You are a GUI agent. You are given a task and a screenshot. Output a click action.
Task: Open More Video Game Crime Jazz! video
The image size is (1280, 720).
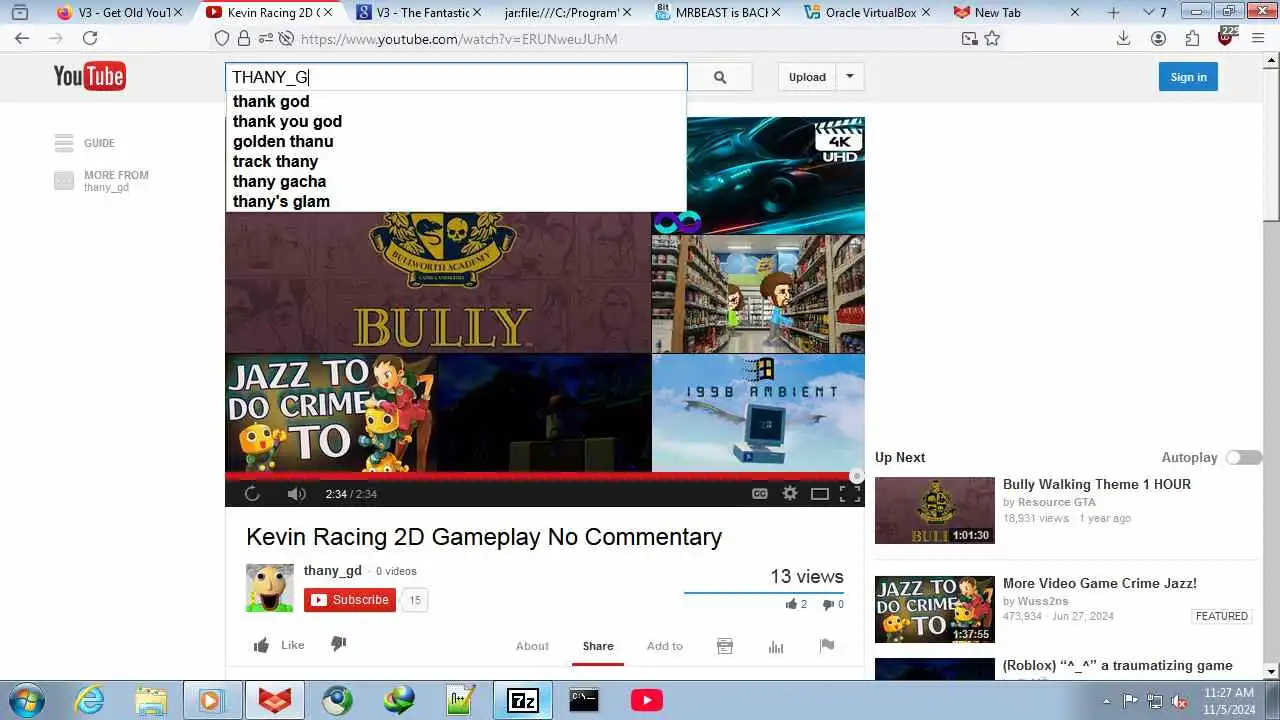[1099, 583]
